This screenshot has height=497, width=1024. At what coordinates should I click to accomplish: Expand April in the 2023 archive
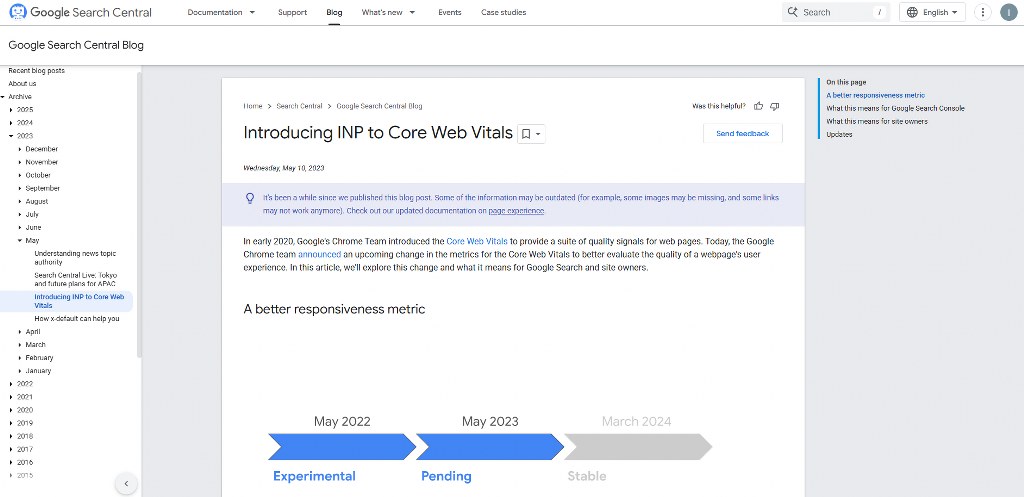(20, 332)
